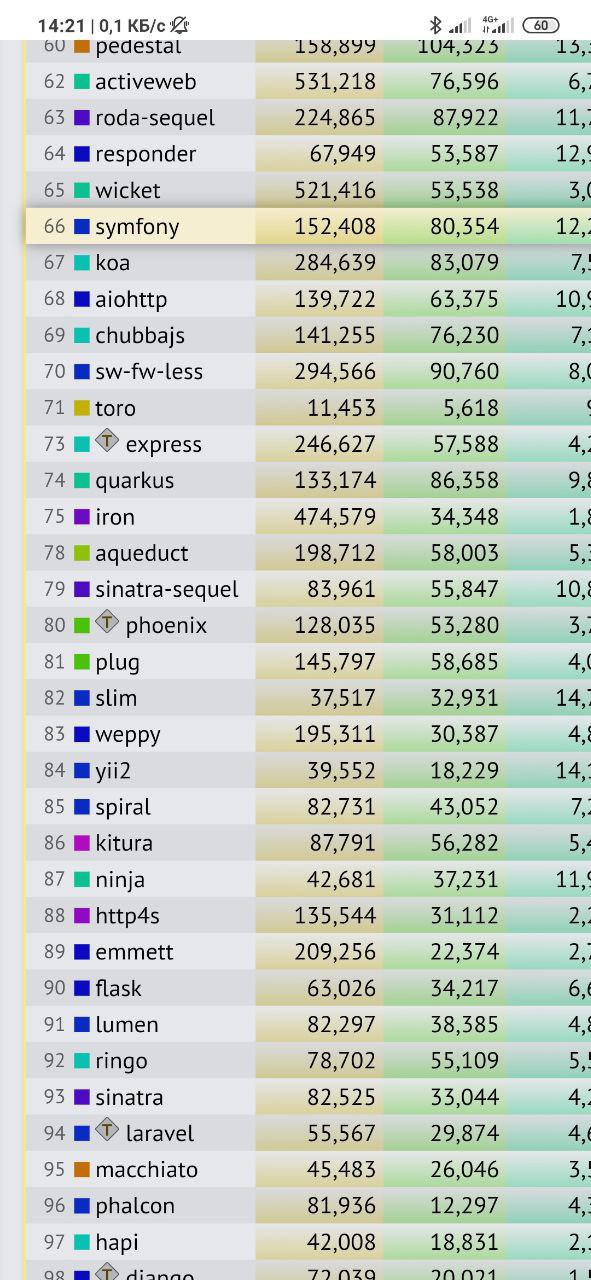Screen dimensions: 591x1280
Task: Click the purple color square beside iron
Action: click(x=82, y=517)
